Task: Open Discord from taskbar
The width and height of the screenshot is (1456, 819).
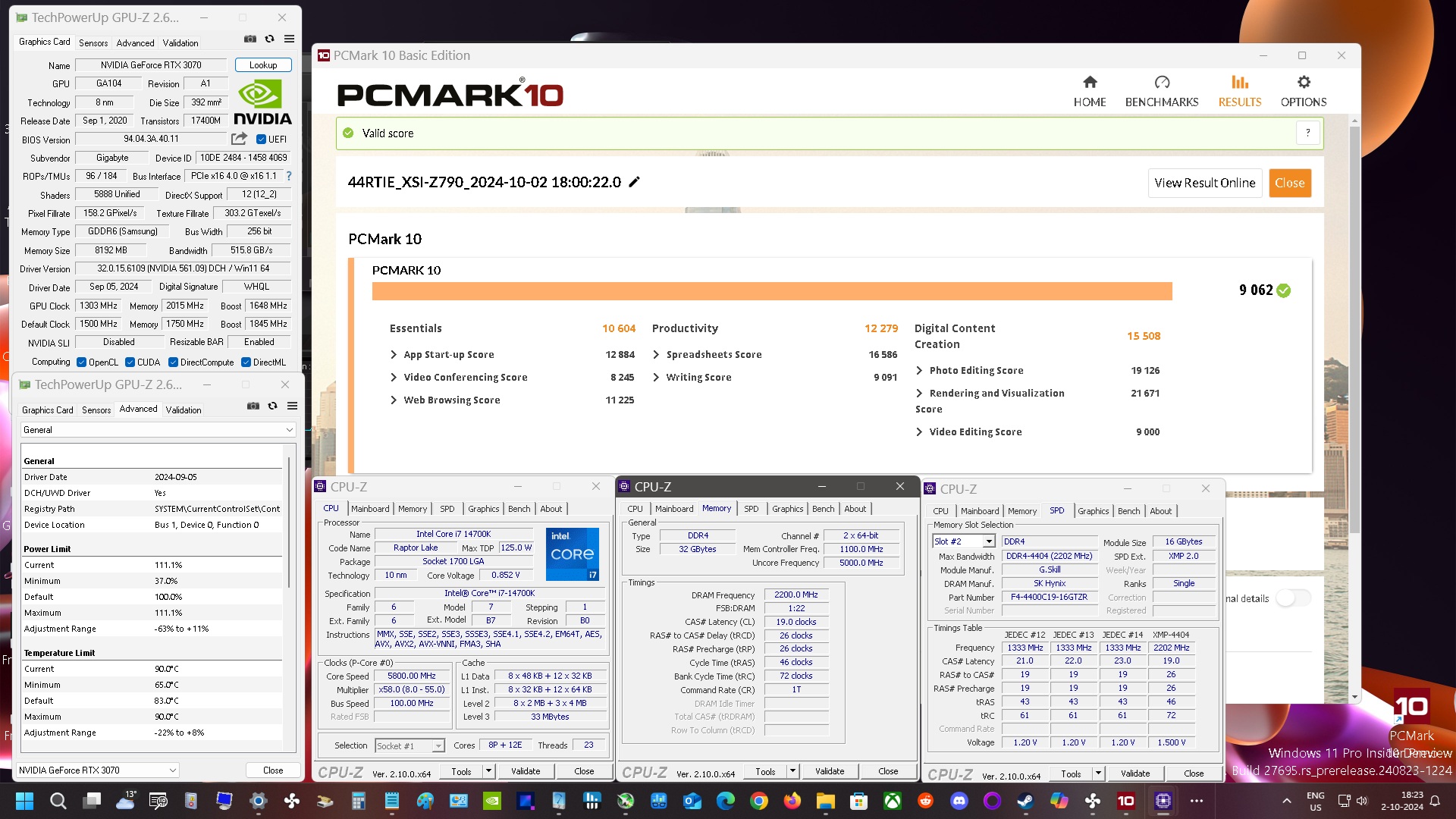Action: pos(959,801)
